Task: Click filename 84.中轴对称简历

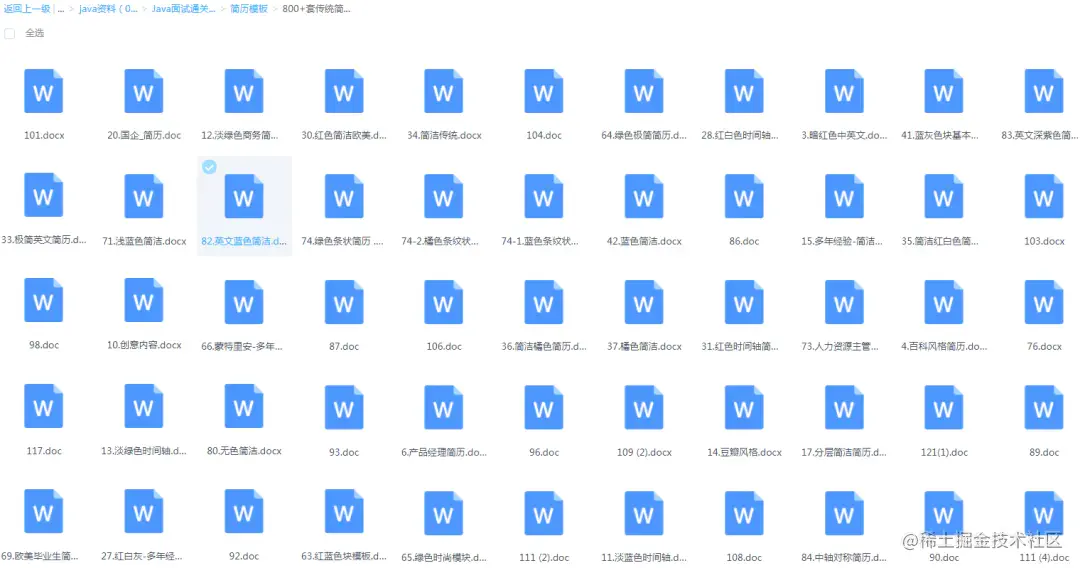Action: pos(844,558)
